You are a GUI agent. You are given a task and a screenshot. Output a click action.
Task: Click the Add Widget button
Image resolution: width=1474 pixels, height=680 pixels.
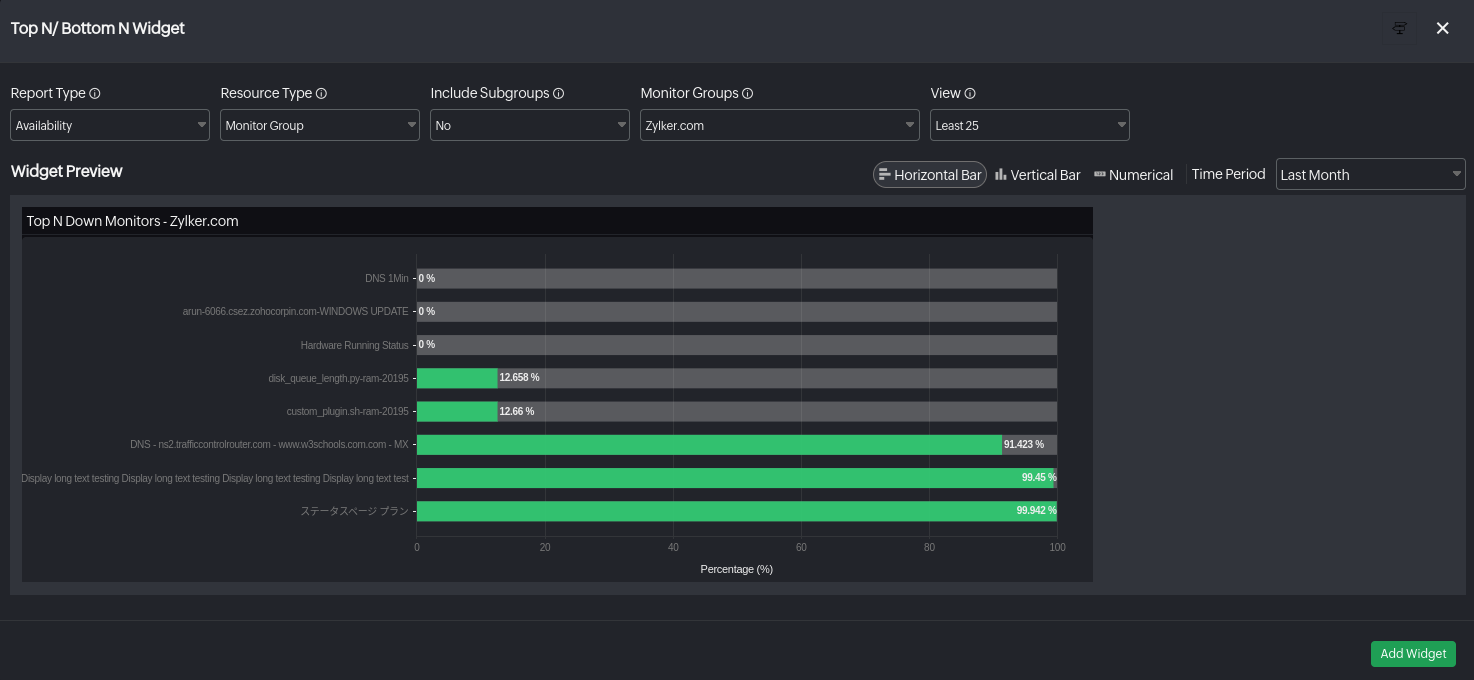pos(1412,654)
